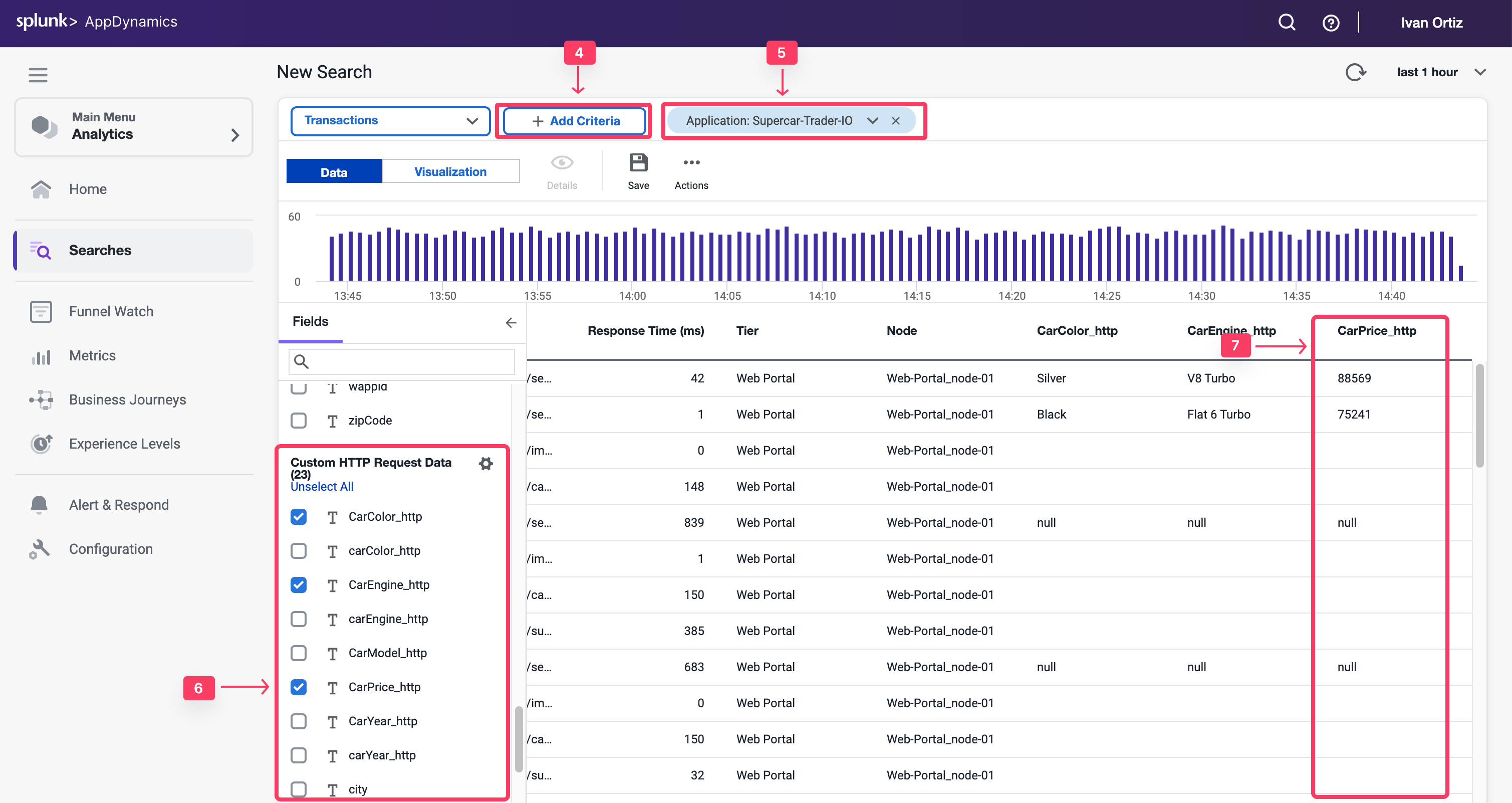Click the Unselect All link
The image size is (1512, 803).
click(x=322, y=486)
